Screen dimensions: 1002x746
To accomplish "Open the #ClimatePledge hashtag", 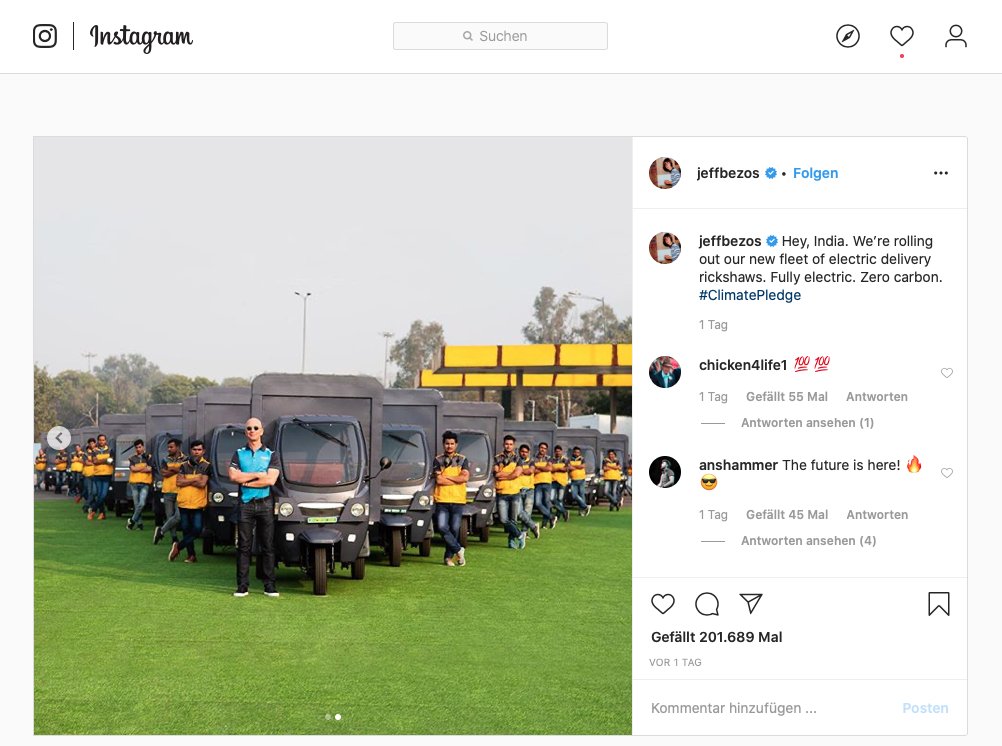I will click(750, 295).
